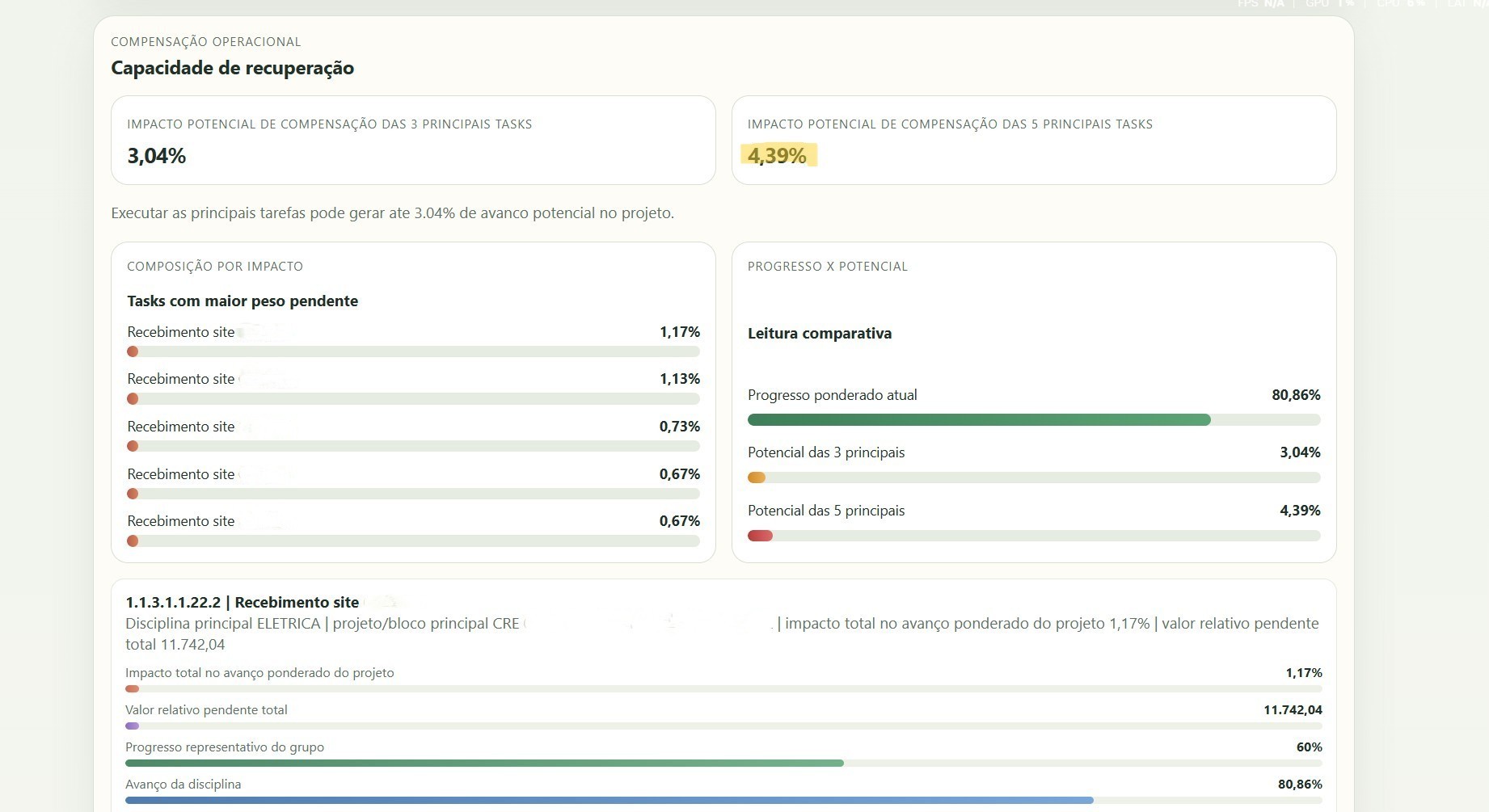
Task: Select the 'Valor relativo pendente total' purple marker
Action: 131,726
